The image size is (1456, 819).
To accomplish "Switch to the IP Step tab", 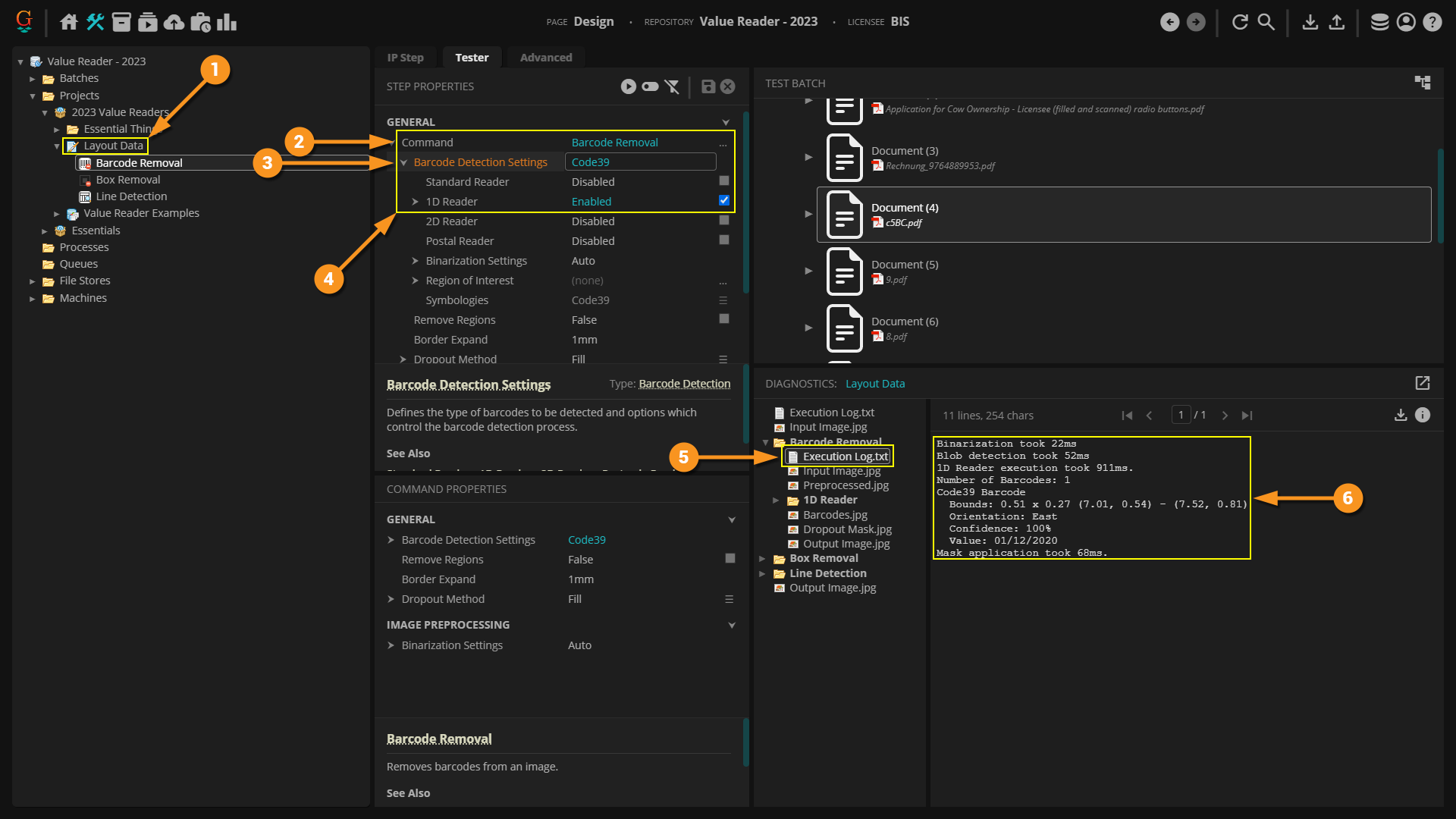I will [x=405, y=58].
